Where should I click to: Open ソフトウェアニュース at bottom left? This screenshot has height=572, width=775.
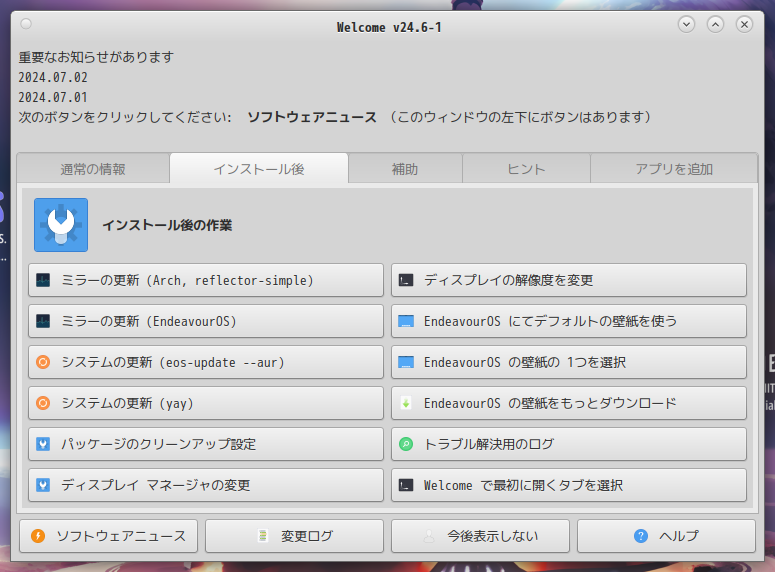coord(108,536)
